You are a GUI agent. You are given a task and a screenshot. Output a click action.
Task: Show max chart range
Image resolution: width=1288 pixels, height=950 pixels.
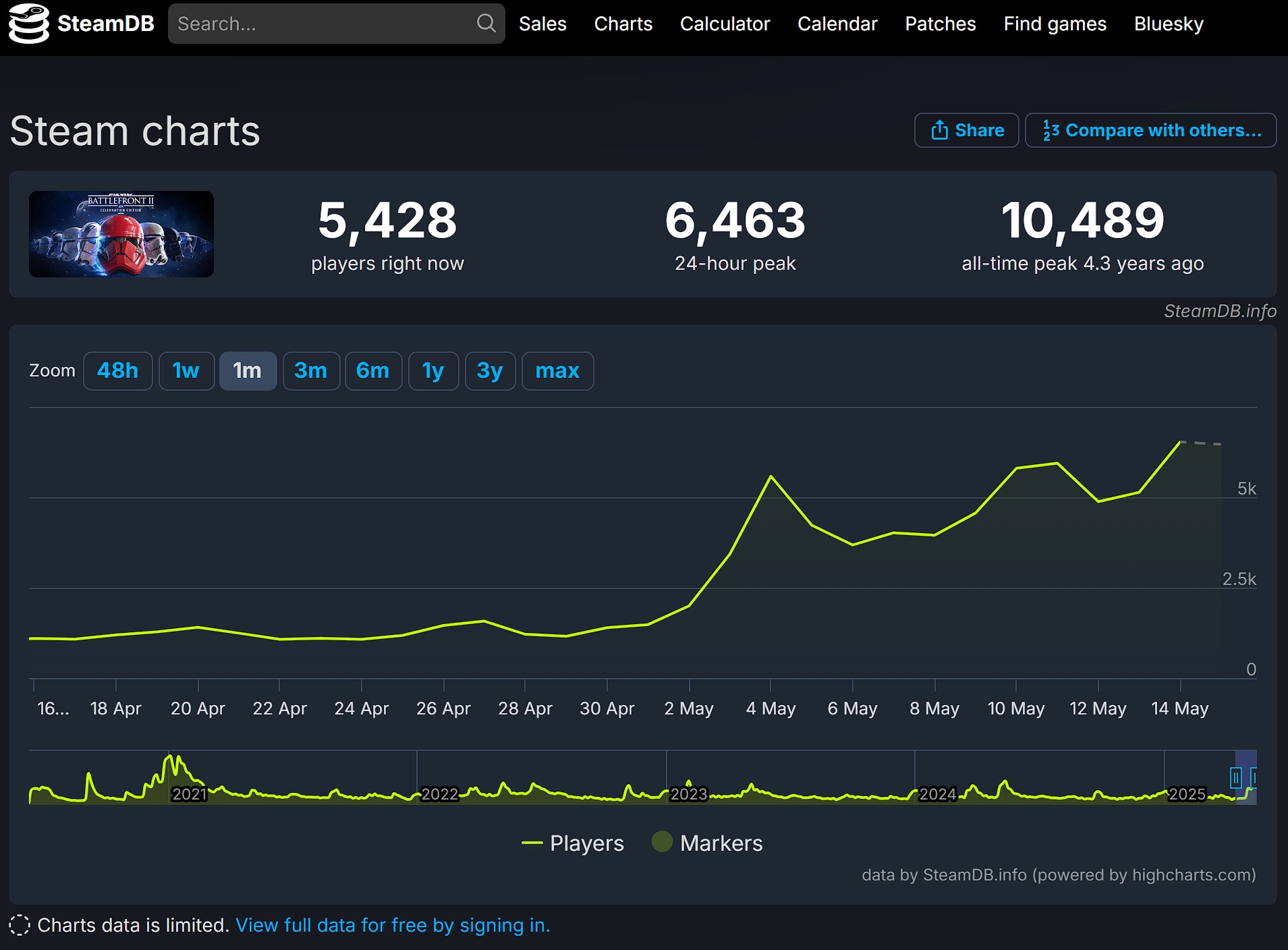point(557,370)
